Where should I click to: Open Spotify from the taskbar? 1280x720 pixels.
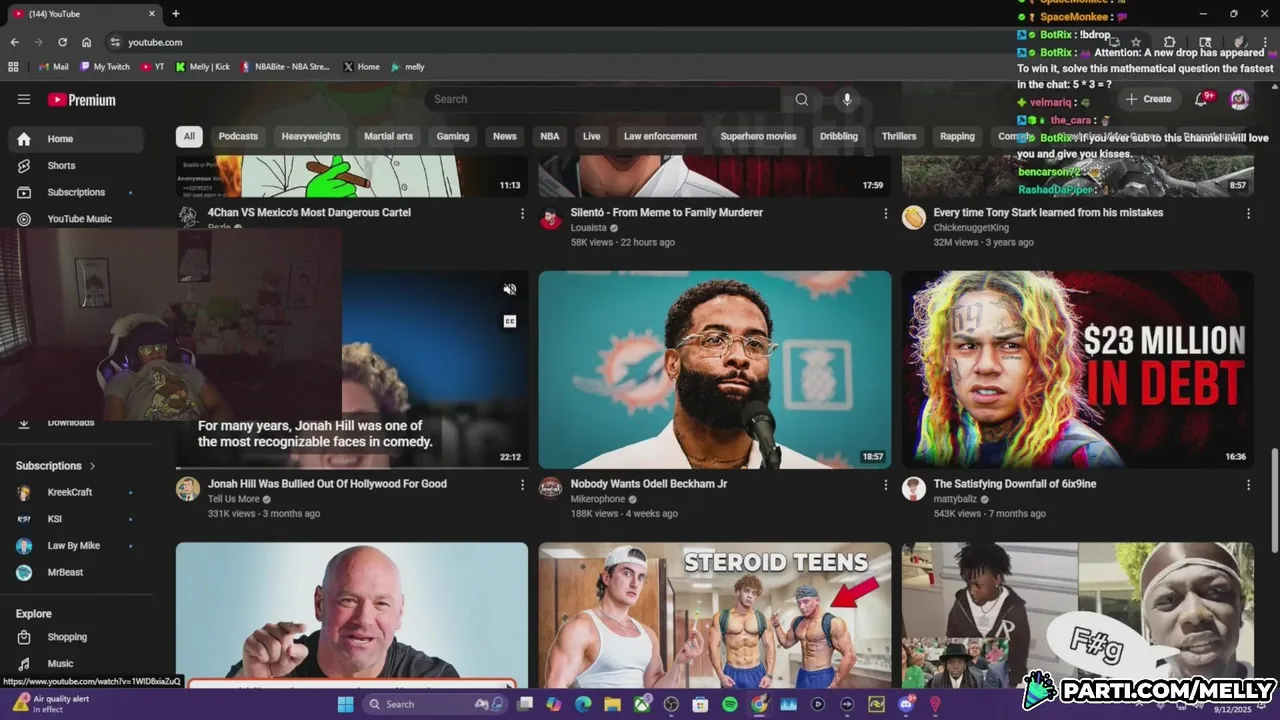[x=730, y=704]
